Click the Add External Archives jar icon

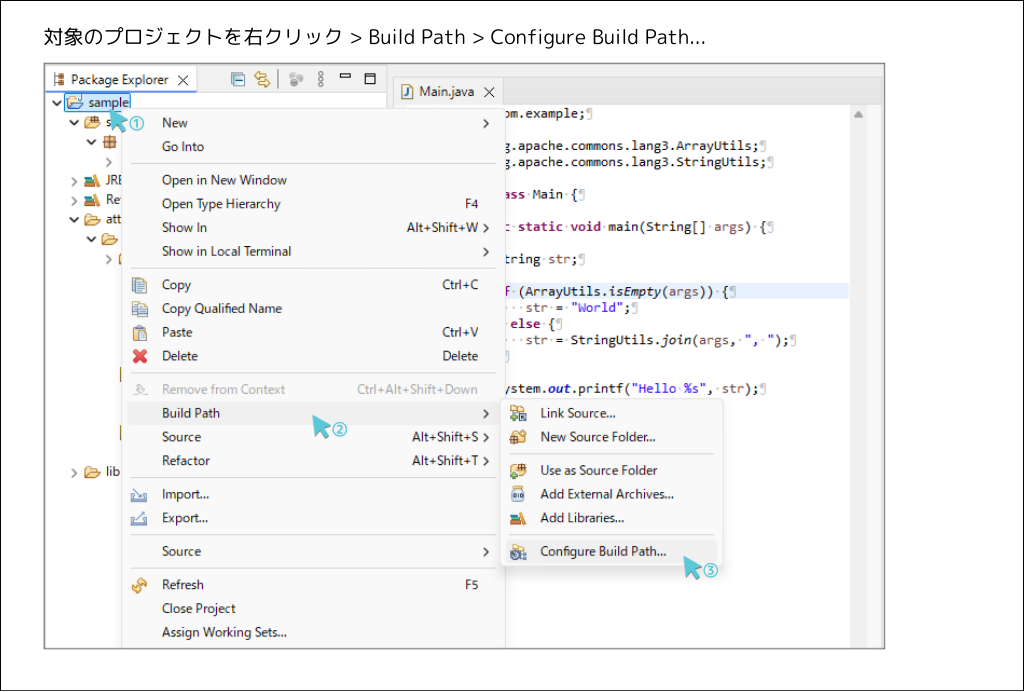click(x=519, y=494)
